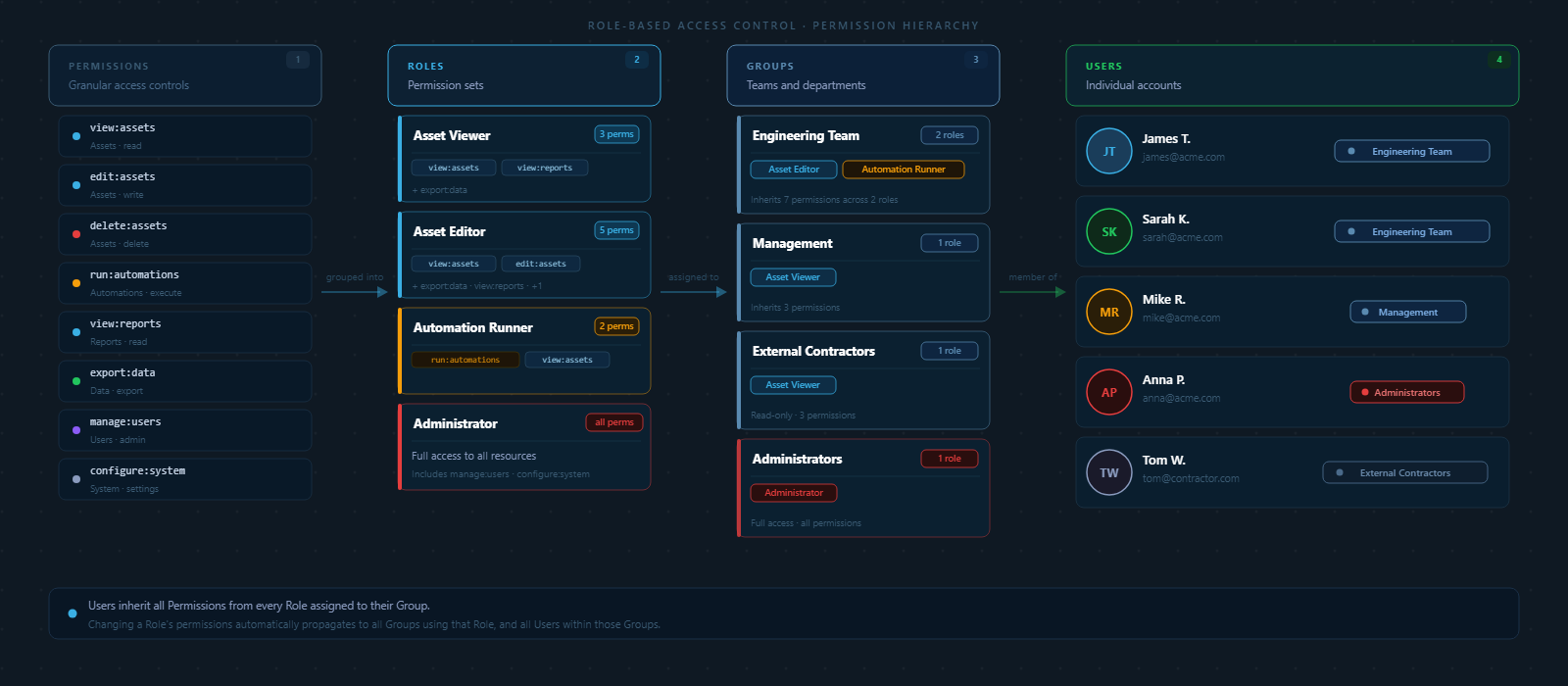1568x686 pixels.
Task: Click James T.'s JT avatar
Action: pos(1109,151)
